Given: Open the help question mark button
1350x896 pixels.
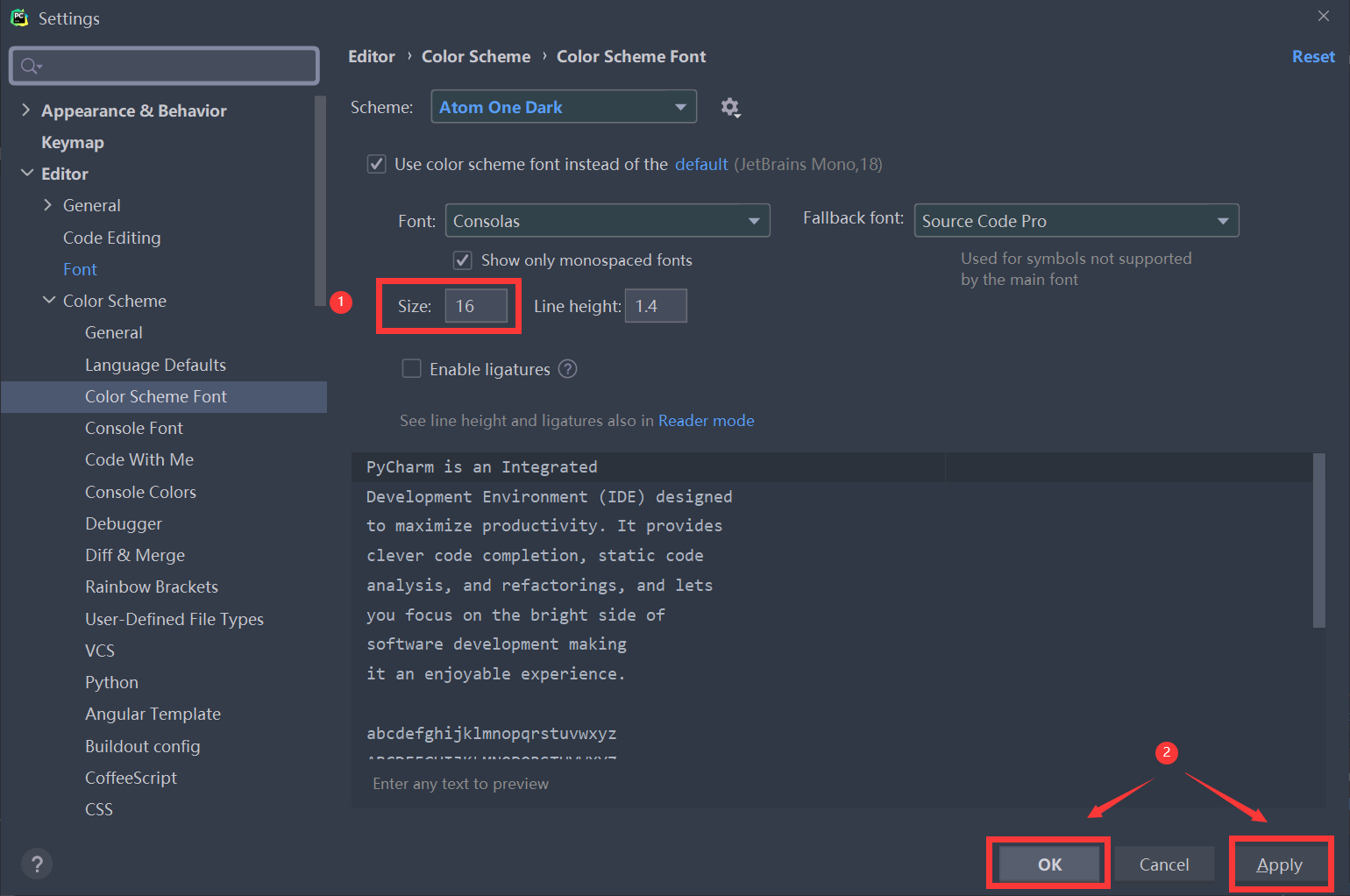Looking at the screenshot, I should 37,864.
